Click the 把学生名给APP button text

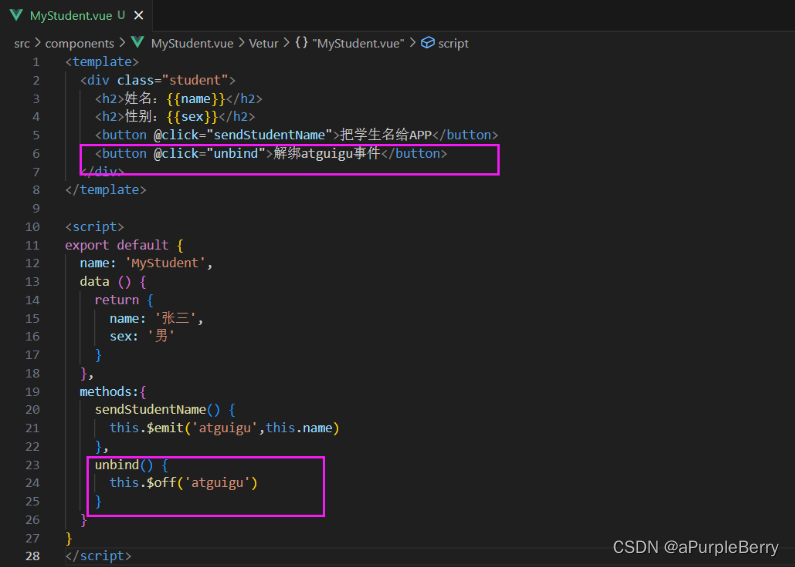click(386, 135)
